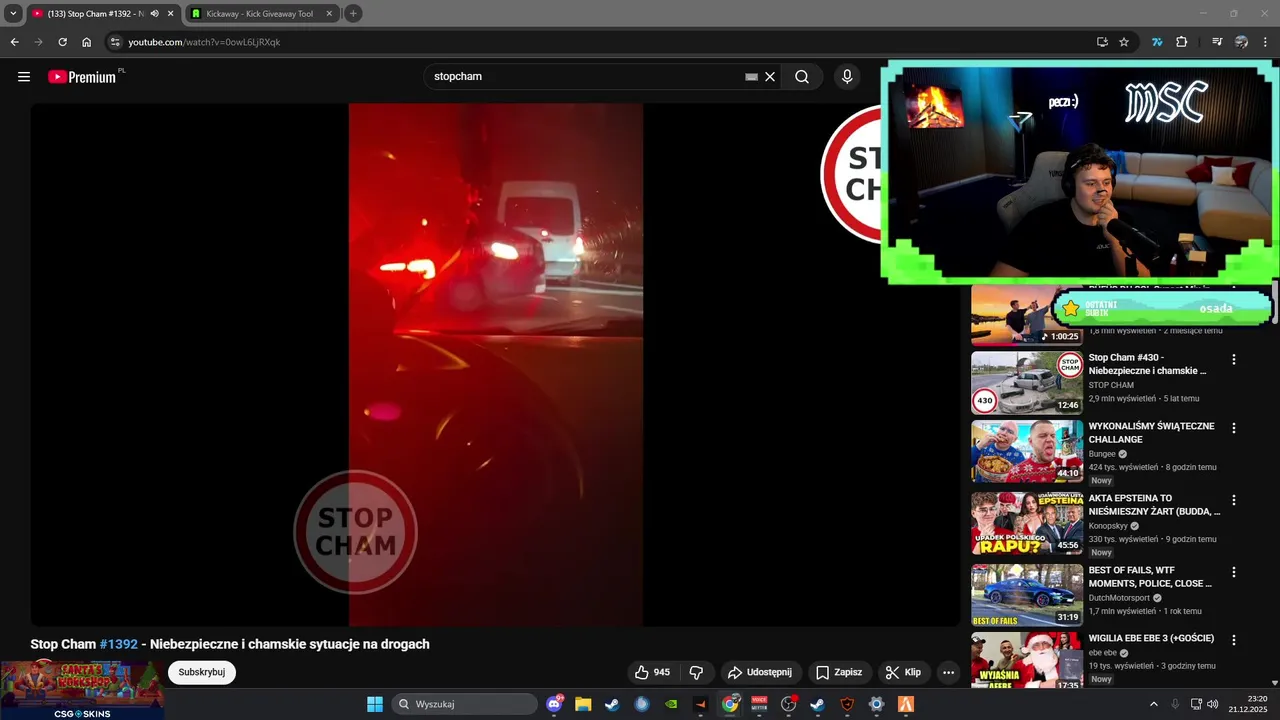Open the on-screen keyboard in search box
This screenshot has width=1280, height=720.
751,77
